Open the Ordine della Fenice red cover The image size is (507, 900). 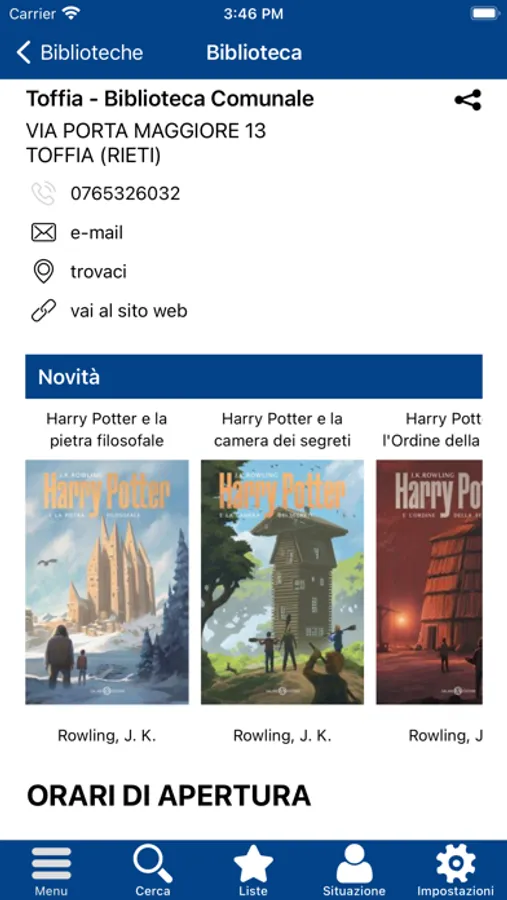click(x=429, y=582)
